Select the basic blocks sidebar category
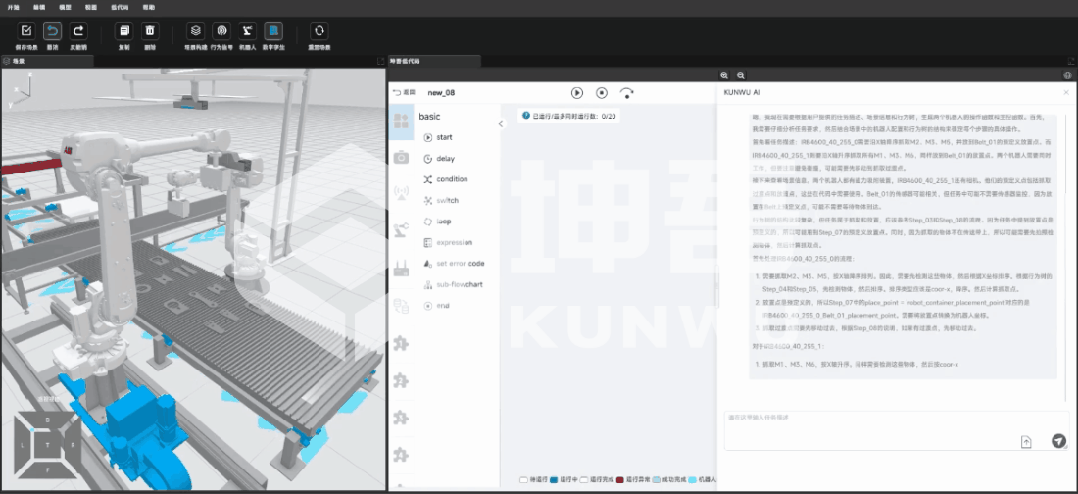The image size is (1078, 494). pos(402,122)
